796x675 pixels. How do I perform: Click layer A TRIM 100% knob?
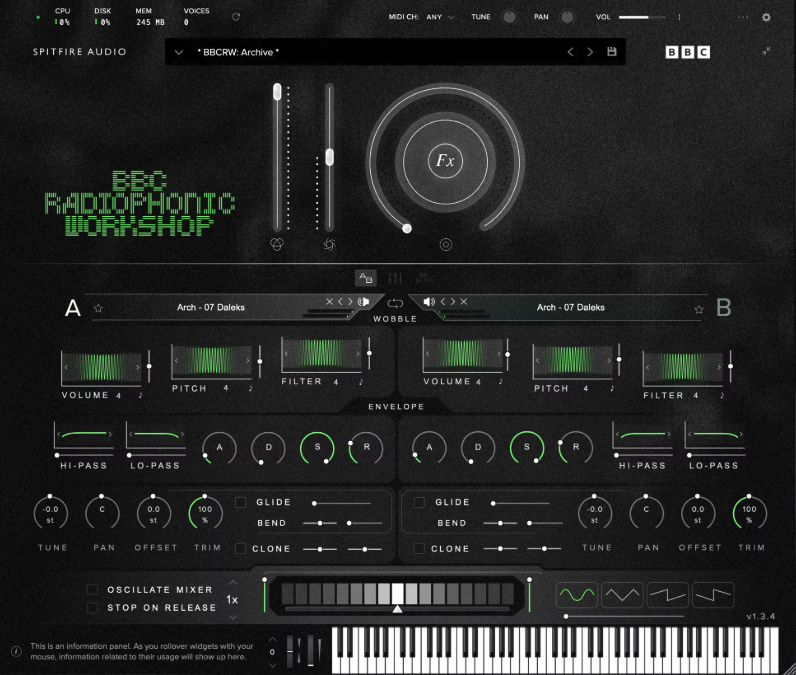point(205,513)
